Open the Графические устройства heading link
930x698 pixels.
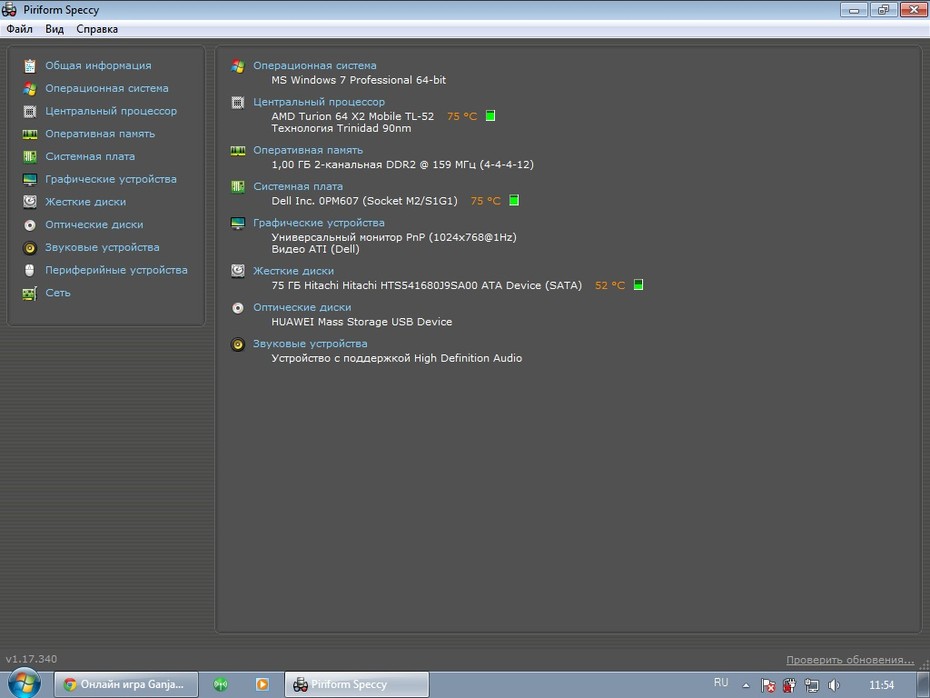point(319,222)
